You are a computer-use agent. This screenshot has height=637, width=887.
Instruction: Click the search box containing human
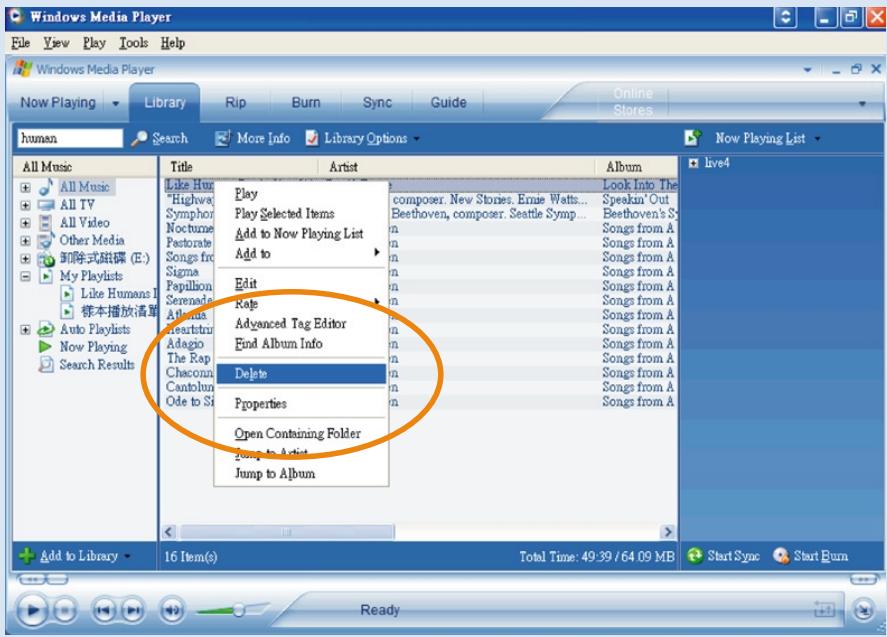70,138
